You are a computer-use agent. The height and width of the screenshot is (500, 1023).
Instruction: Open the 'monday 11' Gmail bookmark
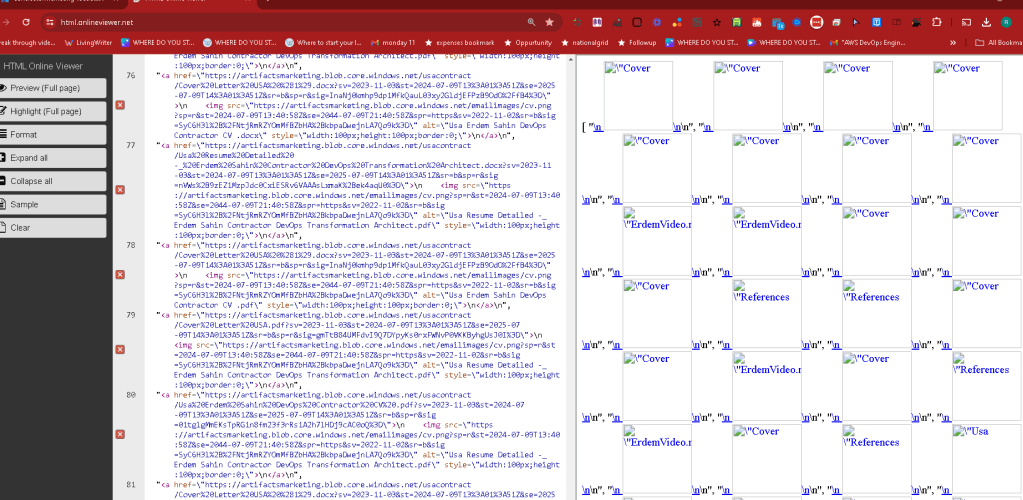393,42
